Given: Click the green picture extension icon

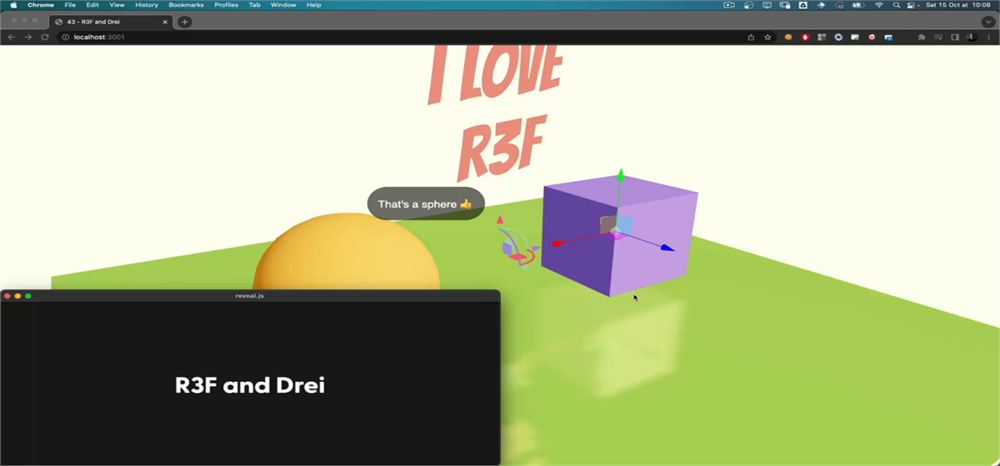Looking at the screenshot, I should [x=855, y=37].
